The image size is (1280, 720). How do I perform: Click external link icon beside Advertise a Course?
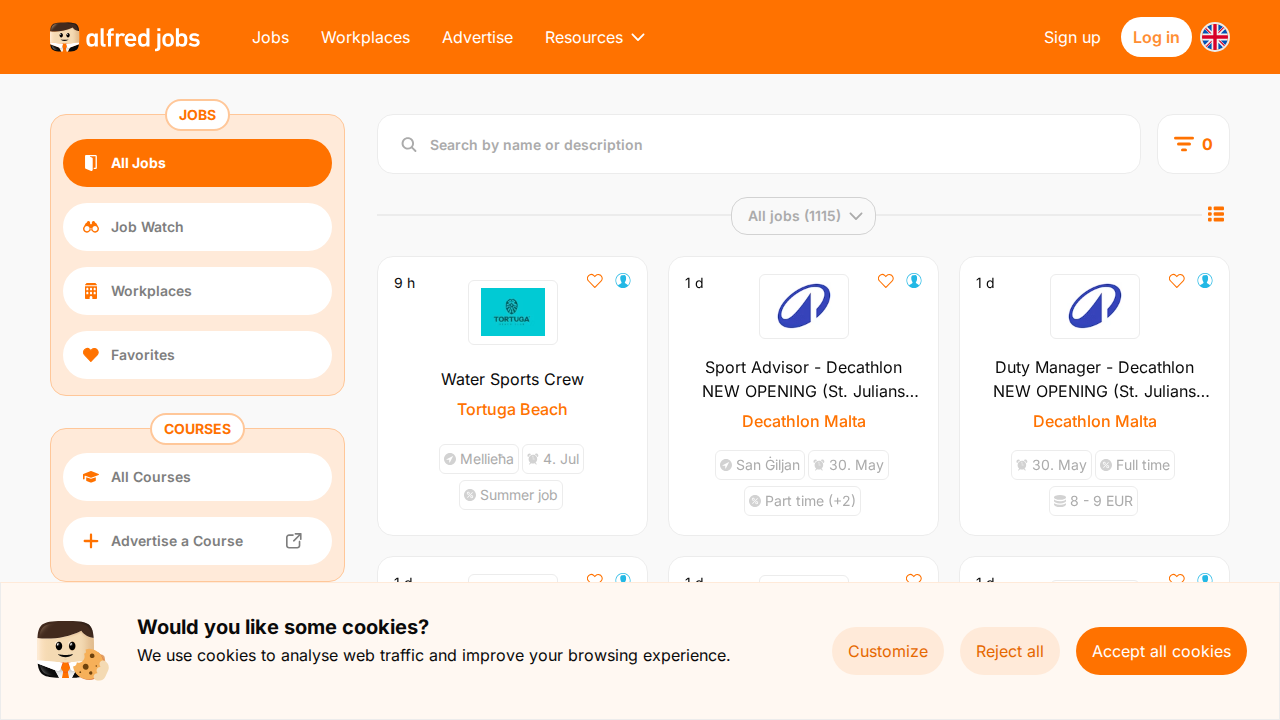294,541
